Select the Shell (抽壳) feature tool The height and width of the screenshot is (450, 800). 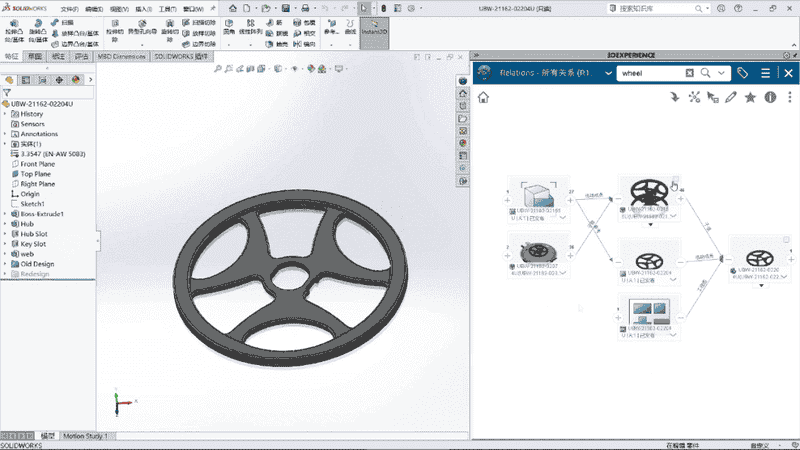[277, 44]
